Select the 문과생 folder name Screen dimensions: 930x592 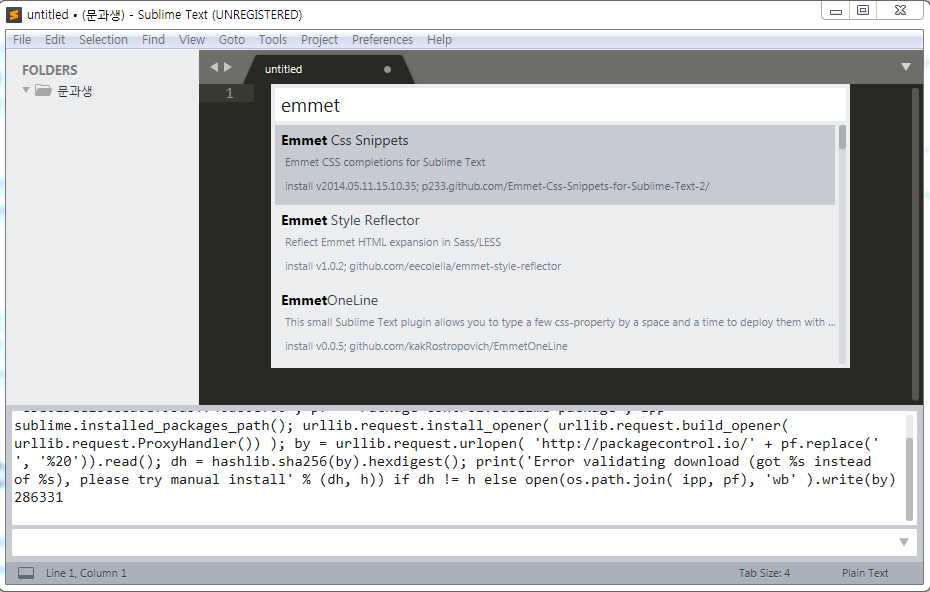[x=75, y=91]
